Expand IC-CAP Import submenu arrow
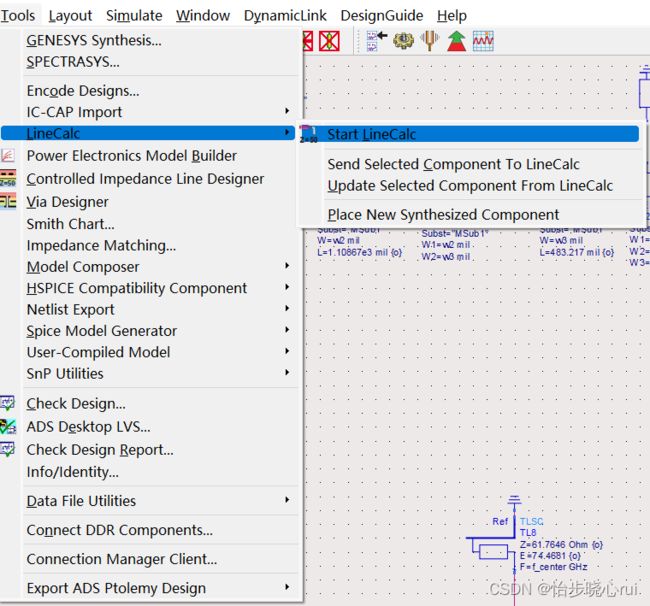 (287, 111)
